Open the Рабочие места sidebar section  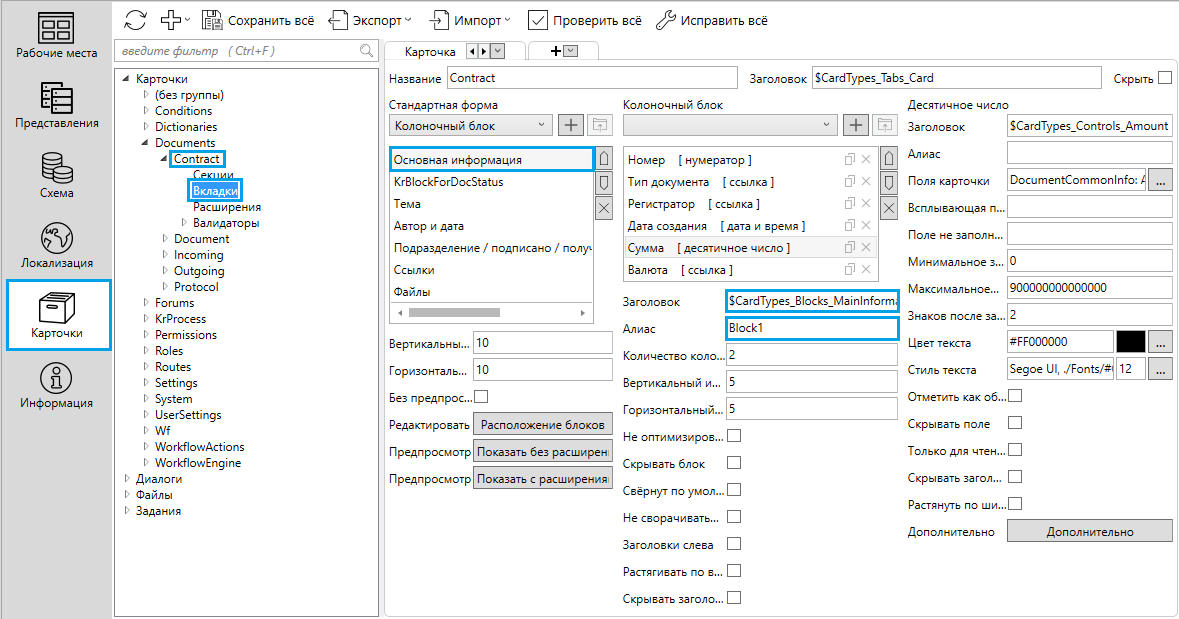[57, 35]
